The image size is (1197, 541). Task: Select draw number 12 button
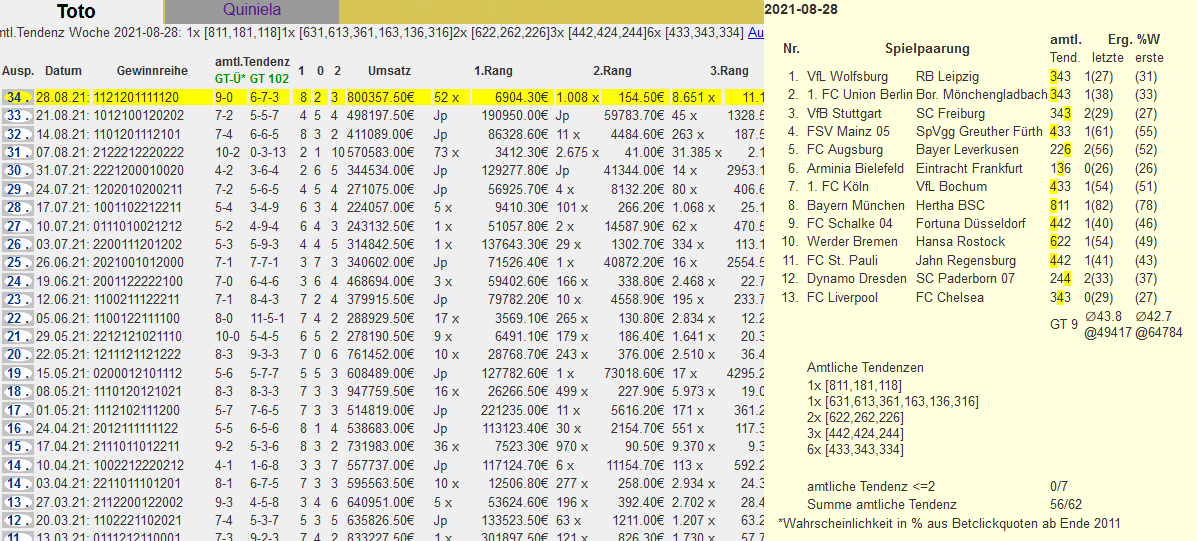tap(18, 520)
